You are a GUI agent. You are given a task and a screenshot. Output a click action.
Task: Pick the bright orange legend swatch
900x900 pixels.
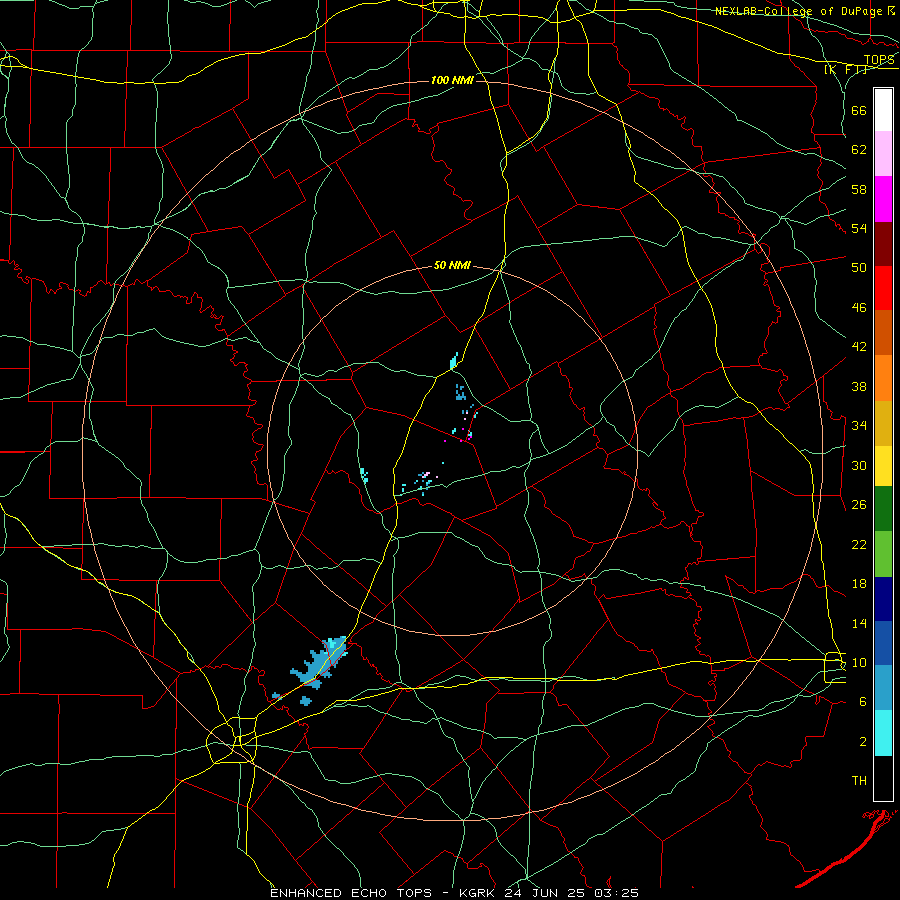(x=883, y=378)
